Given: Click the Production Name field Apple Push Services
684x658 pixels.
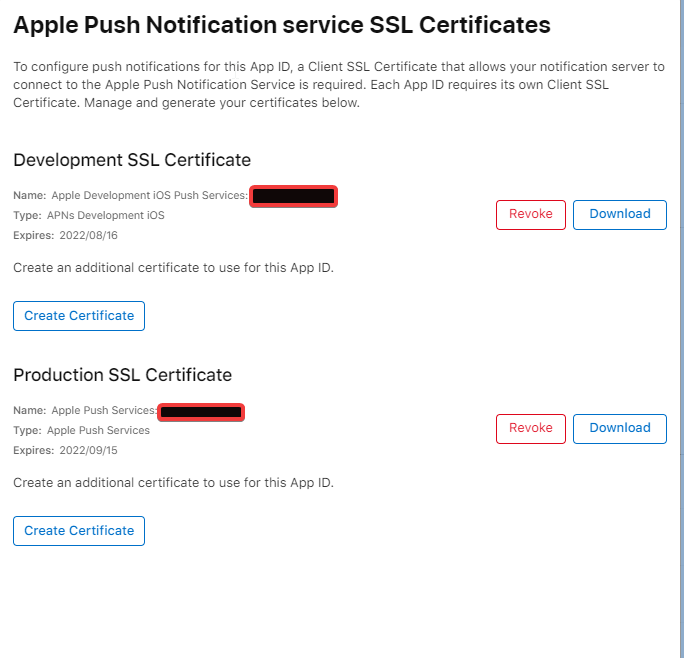Looking at the screenshot, I should pos(103,411).
